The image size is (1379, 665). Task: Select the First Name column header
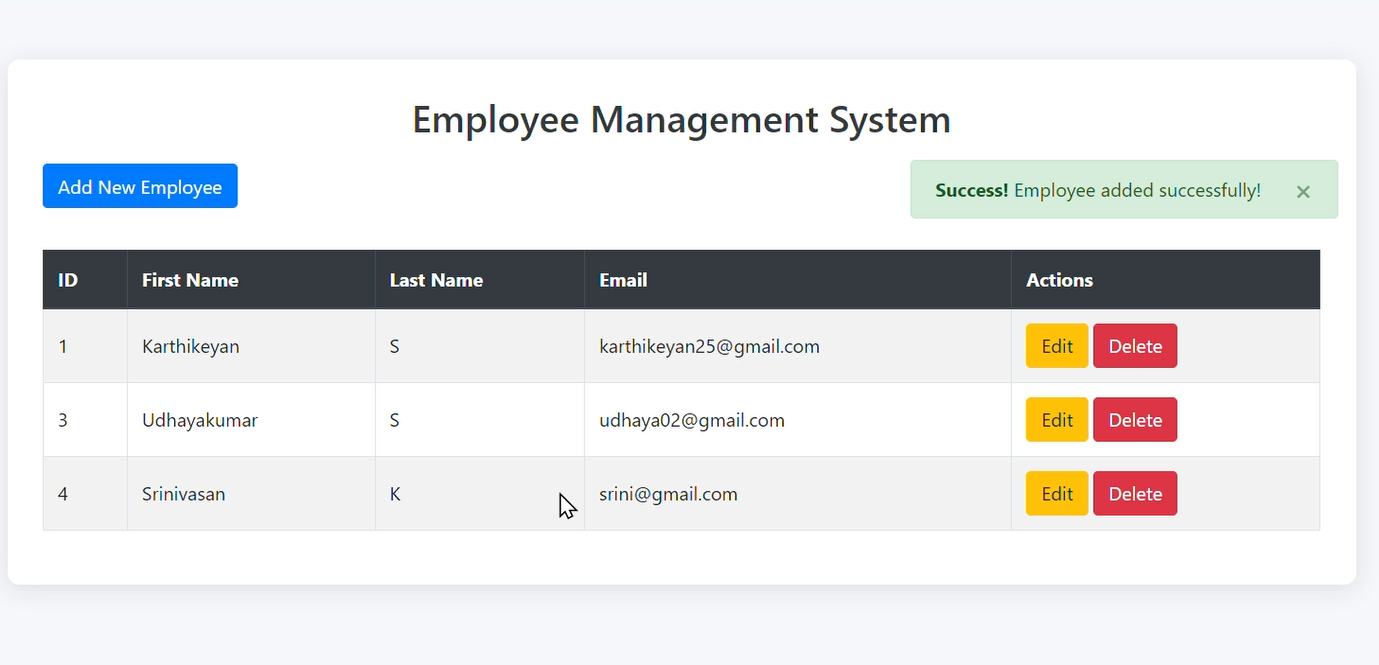(x=190, y=279)
